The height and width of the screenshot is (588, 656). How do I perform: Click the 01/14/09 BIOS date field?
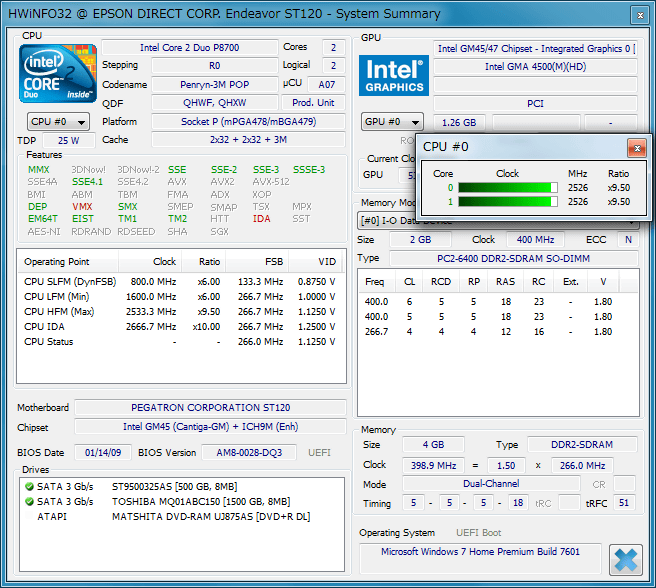[x=103, y=453]
